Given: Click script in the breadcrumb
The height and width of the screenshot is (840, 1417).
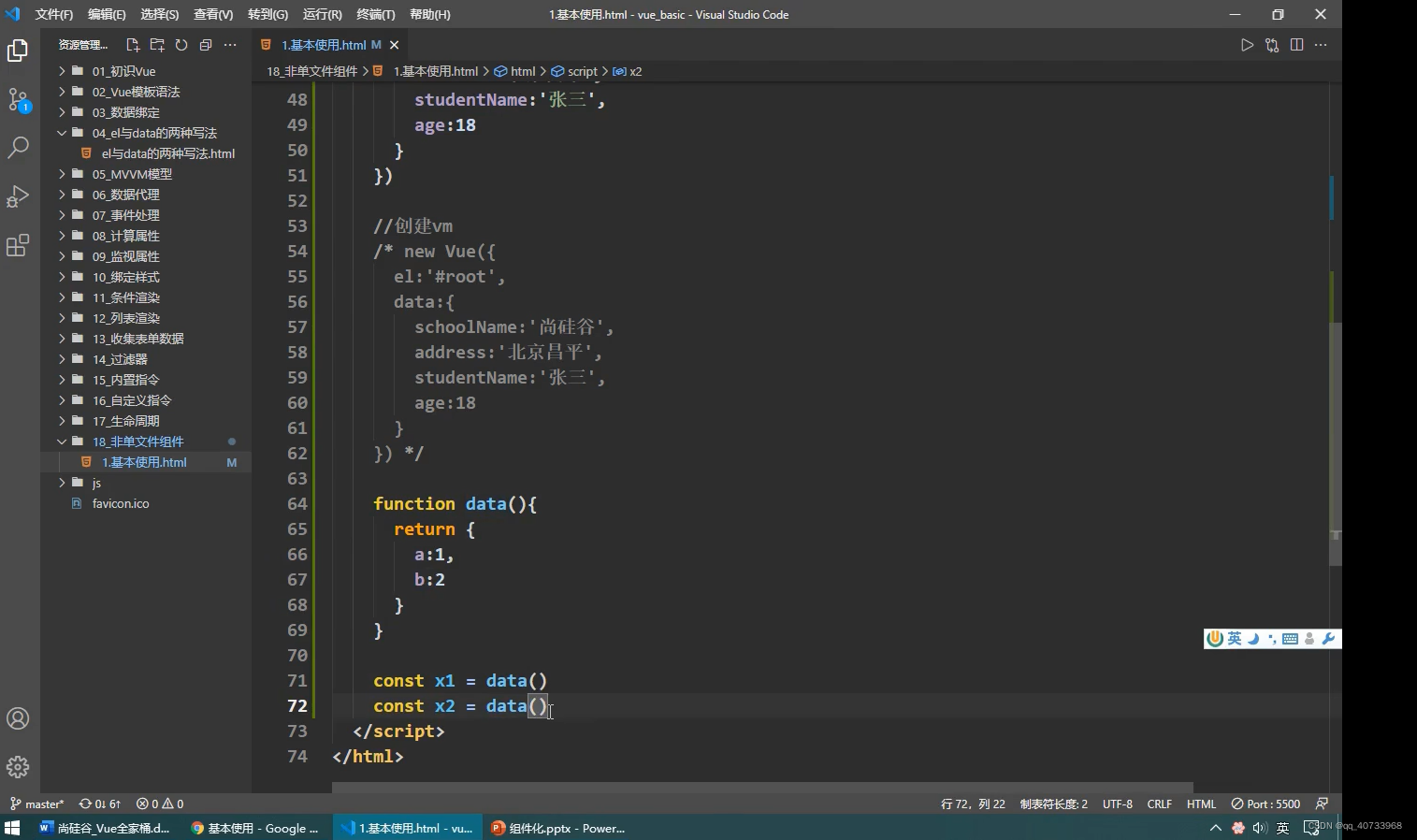Looking at the screenshot, I should pyautogui.click(x=582, y=71).
